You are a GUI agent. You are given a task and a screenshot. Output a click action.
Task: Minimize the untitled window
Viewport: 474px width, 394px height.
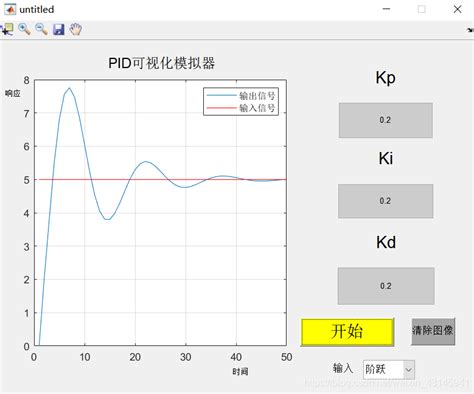[x=386, y=9]
